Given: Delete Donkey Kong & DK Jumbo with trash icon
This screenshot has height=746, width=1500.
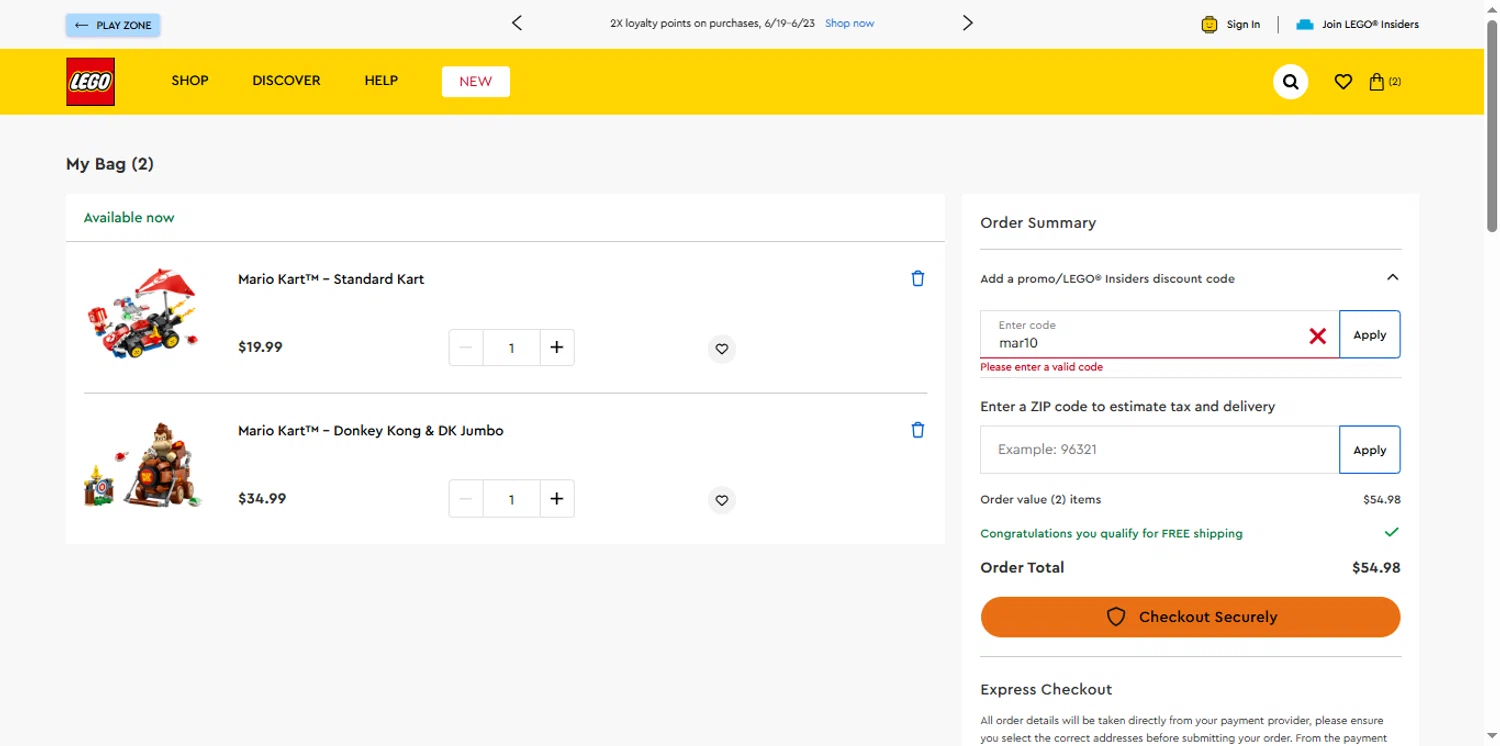Looking at the screenshot, I should [918, 430].
